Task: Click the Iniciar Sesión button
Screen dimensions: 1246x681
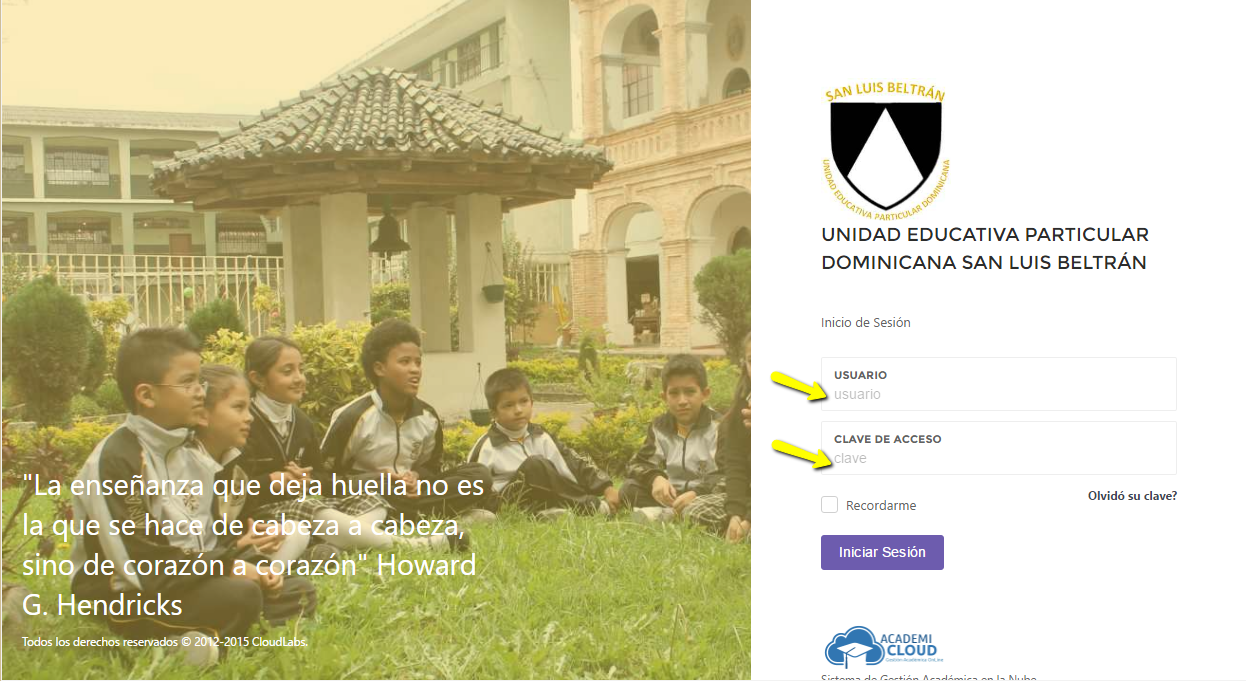Action: point(882,552)
